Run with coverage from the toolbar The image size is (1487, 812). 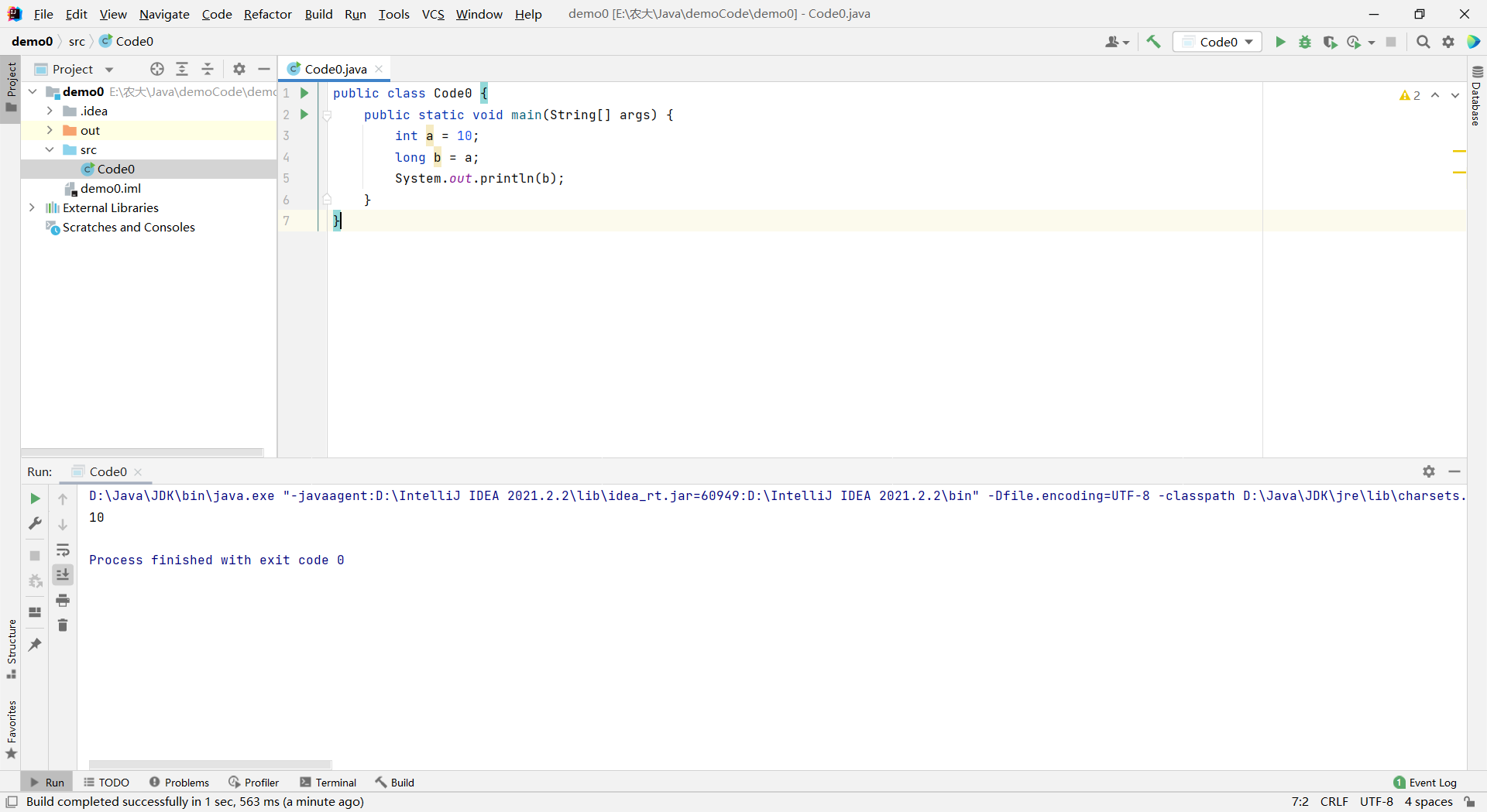click(1330, 42)
